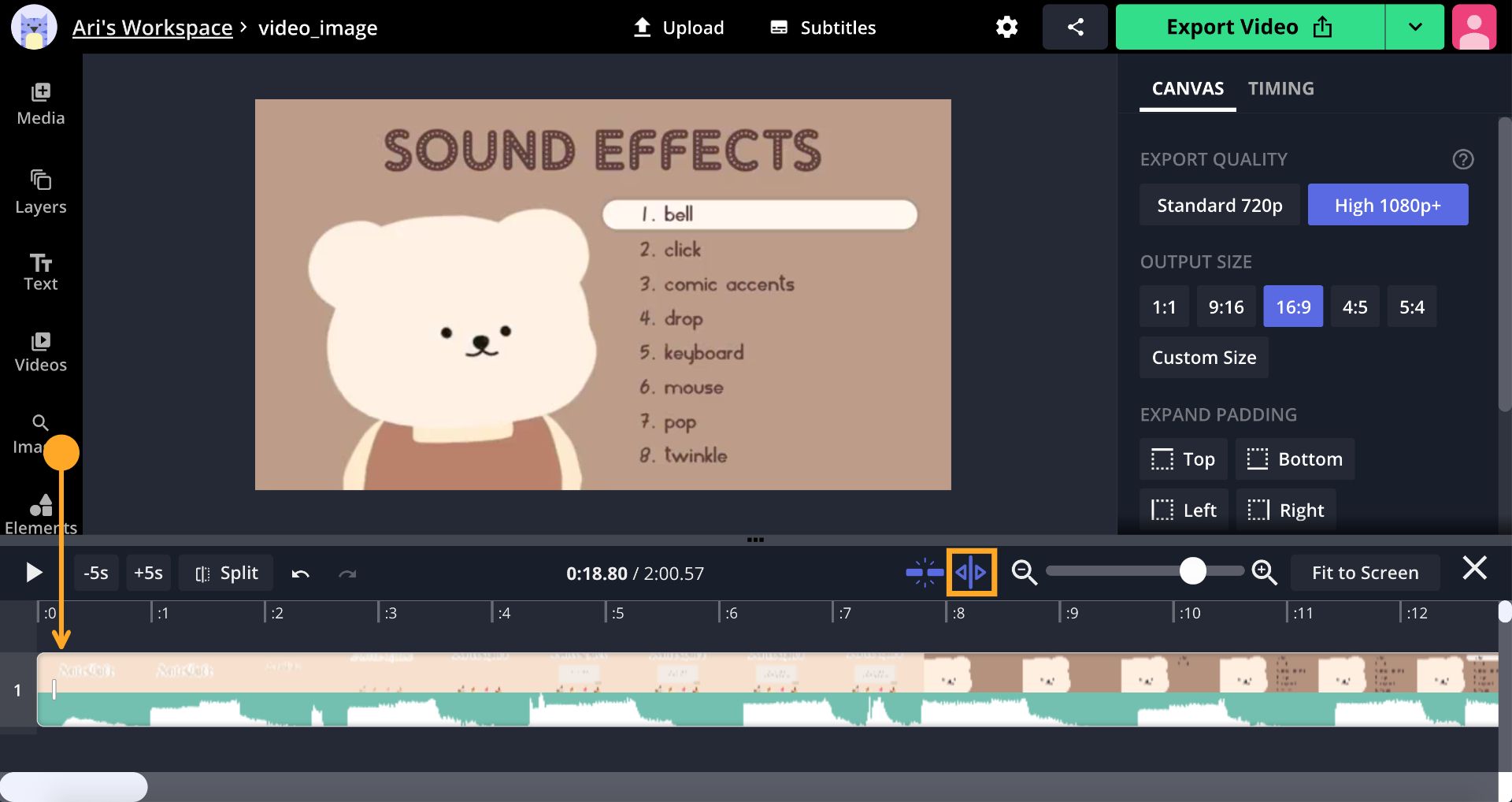Click Export Video
Screen dimensions: 1512x802
1250,27
